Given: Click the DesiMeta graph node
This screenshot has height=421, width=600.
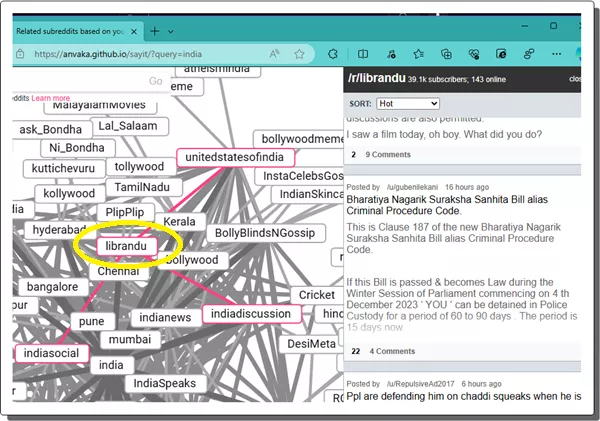Looking at the screenshot, I should point(311,344).
